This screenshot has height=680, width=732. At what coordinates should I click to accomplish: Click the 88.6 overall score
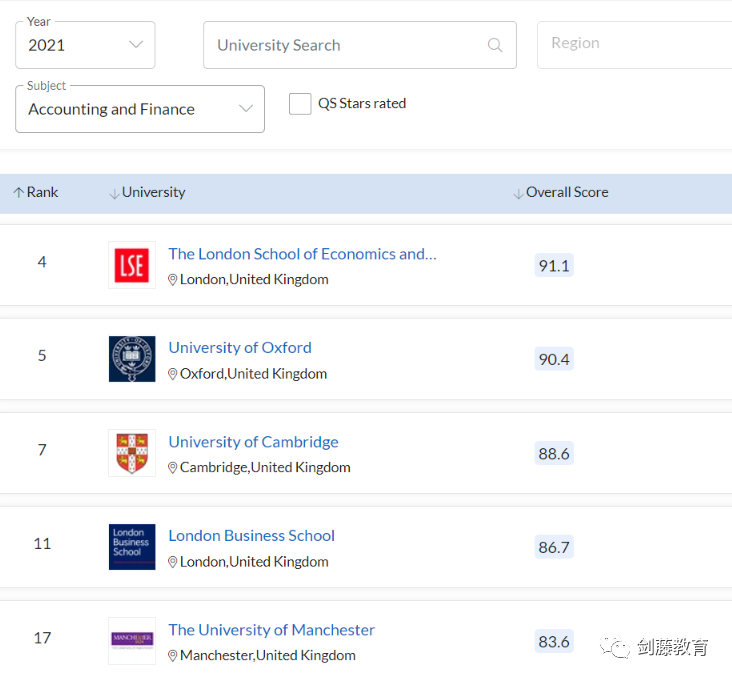tap(554, 454)
